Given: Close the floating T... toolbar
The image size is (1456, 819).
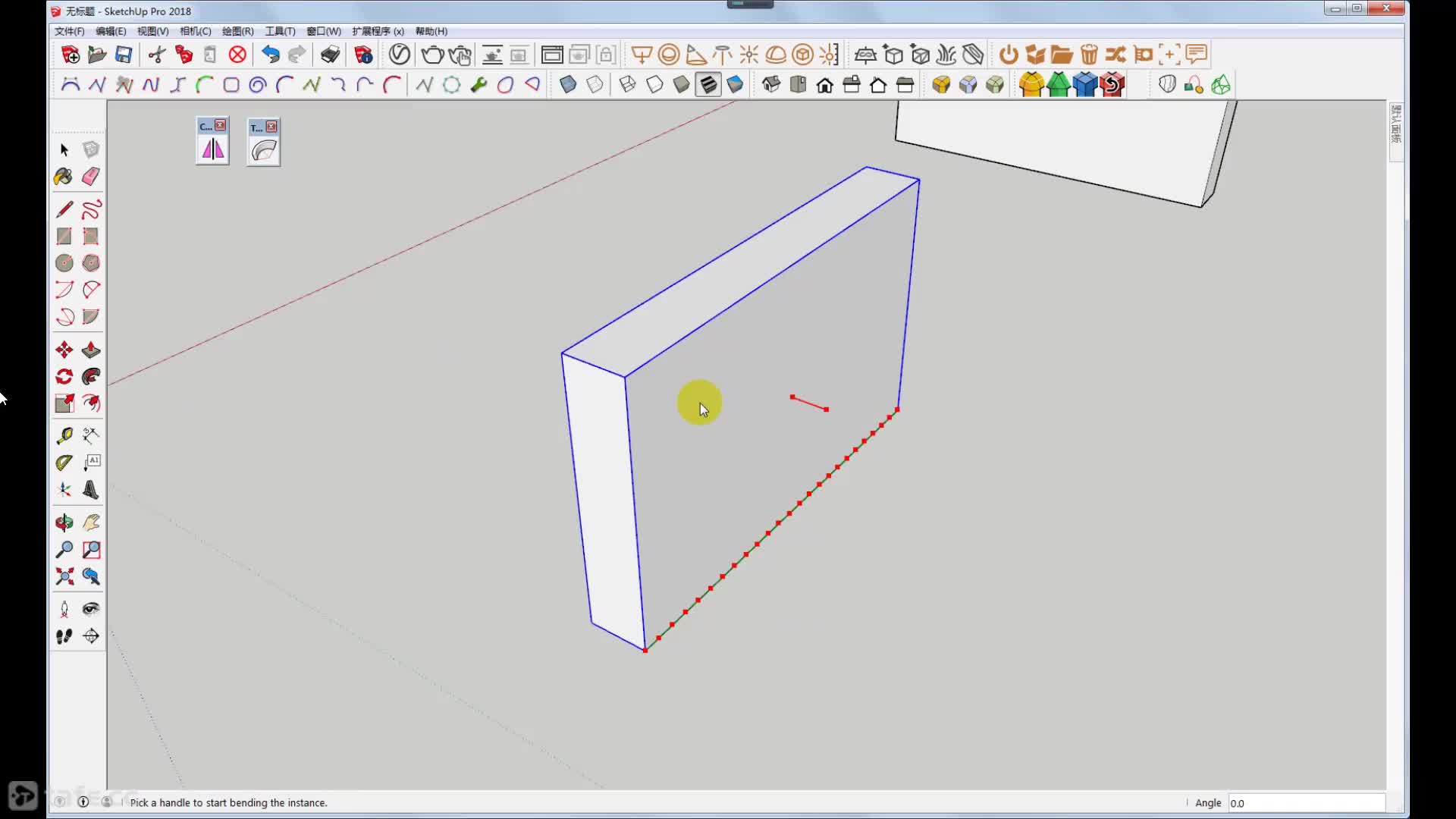Looking at the screenshot, I should [271, 127].
